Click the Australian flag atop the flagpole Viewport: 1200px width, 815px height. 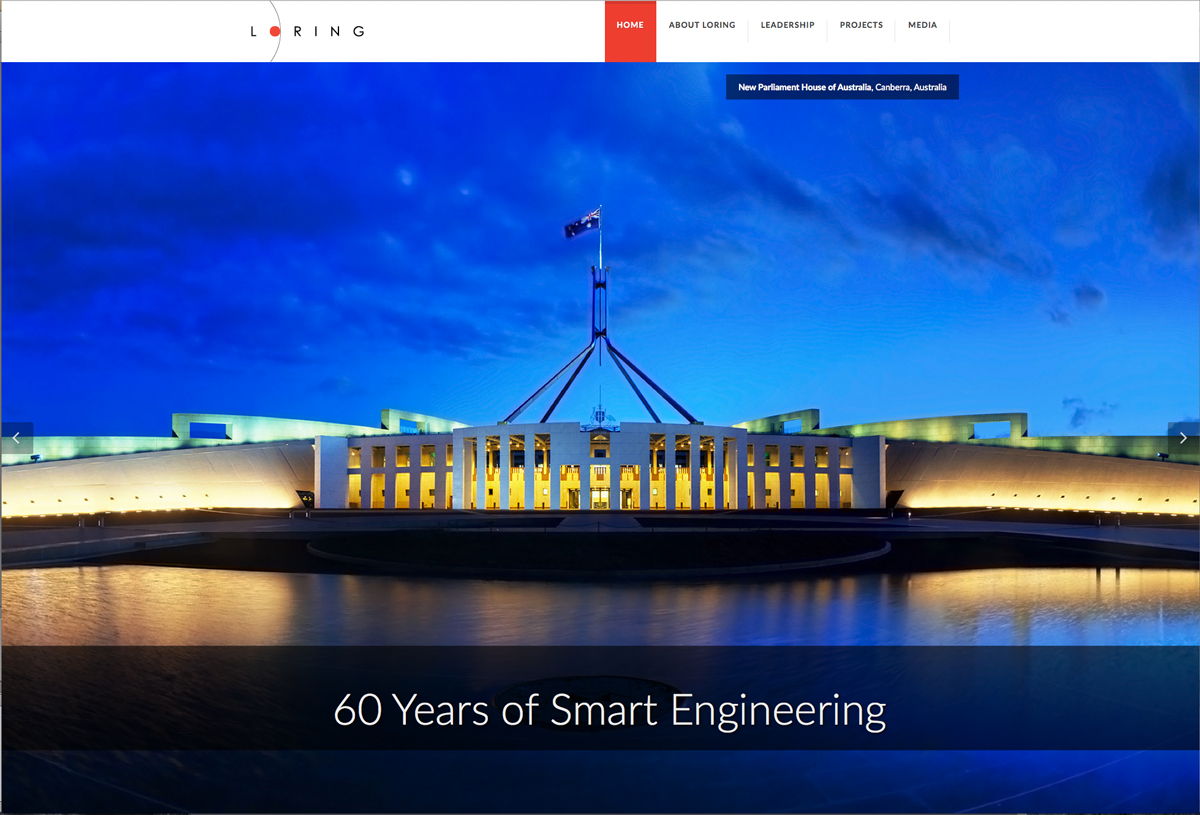(x=582, y=224)
